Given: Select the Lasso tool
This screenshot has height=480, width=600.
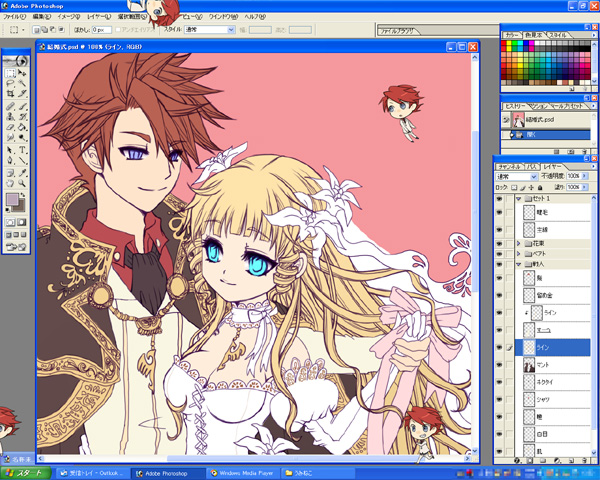Looking at the screenshot, I should 10,83.
